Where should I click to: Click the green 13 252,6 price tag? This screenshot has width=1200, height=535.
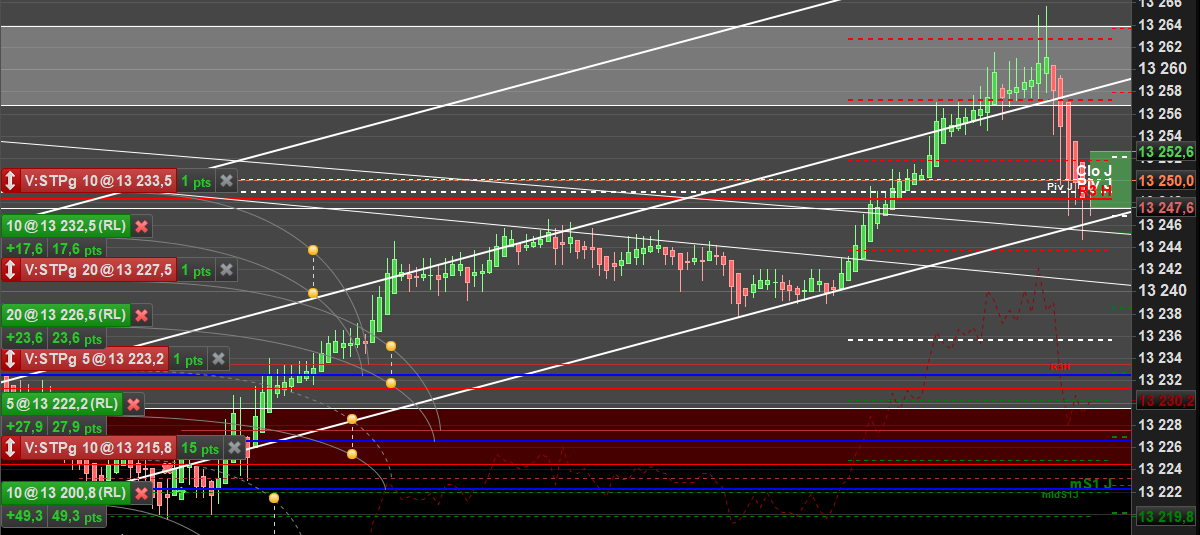click(x=1166, y=152)
